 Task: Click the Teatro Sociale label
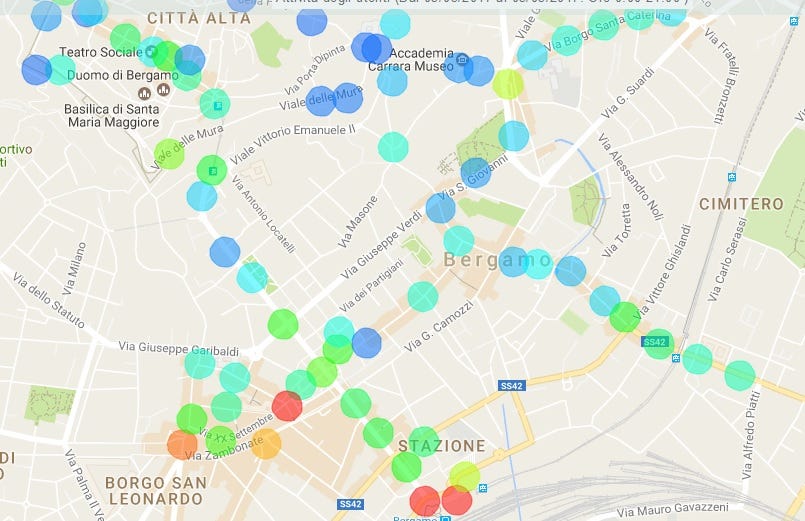click(101, 52)
